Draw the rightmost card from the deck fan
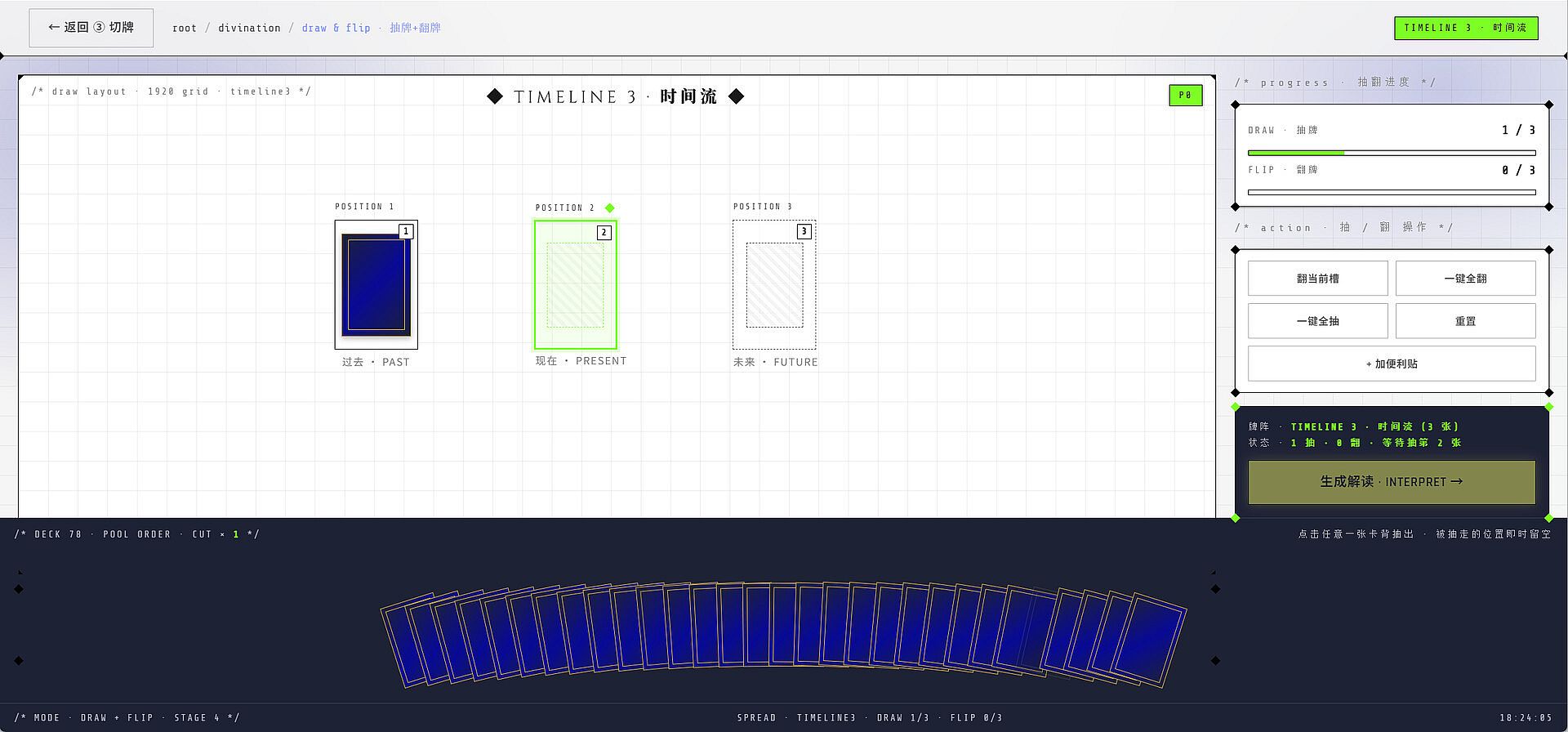The image size is (1568, 732). 1151,639
